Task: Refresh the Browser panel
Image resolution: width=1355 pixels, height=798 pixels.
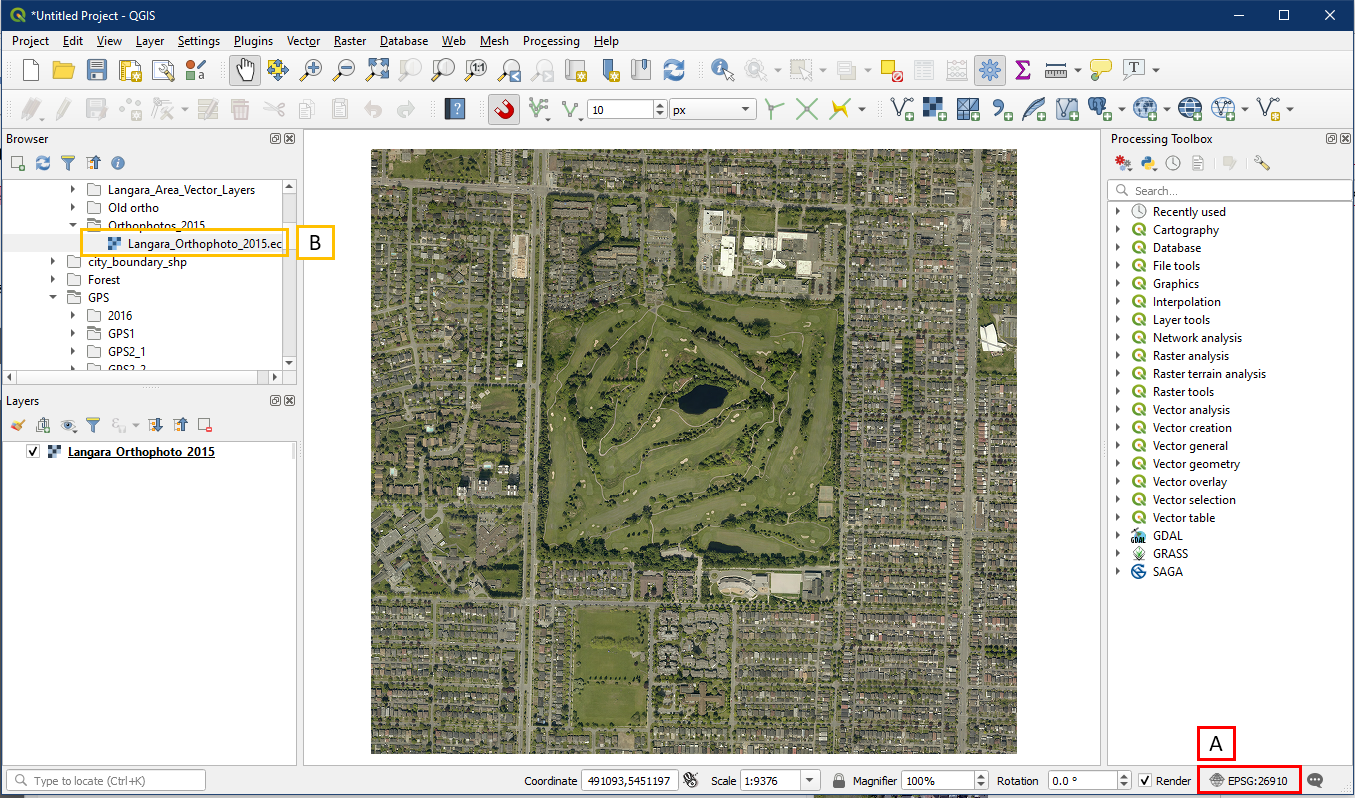Action: click(x=43, y=163)
